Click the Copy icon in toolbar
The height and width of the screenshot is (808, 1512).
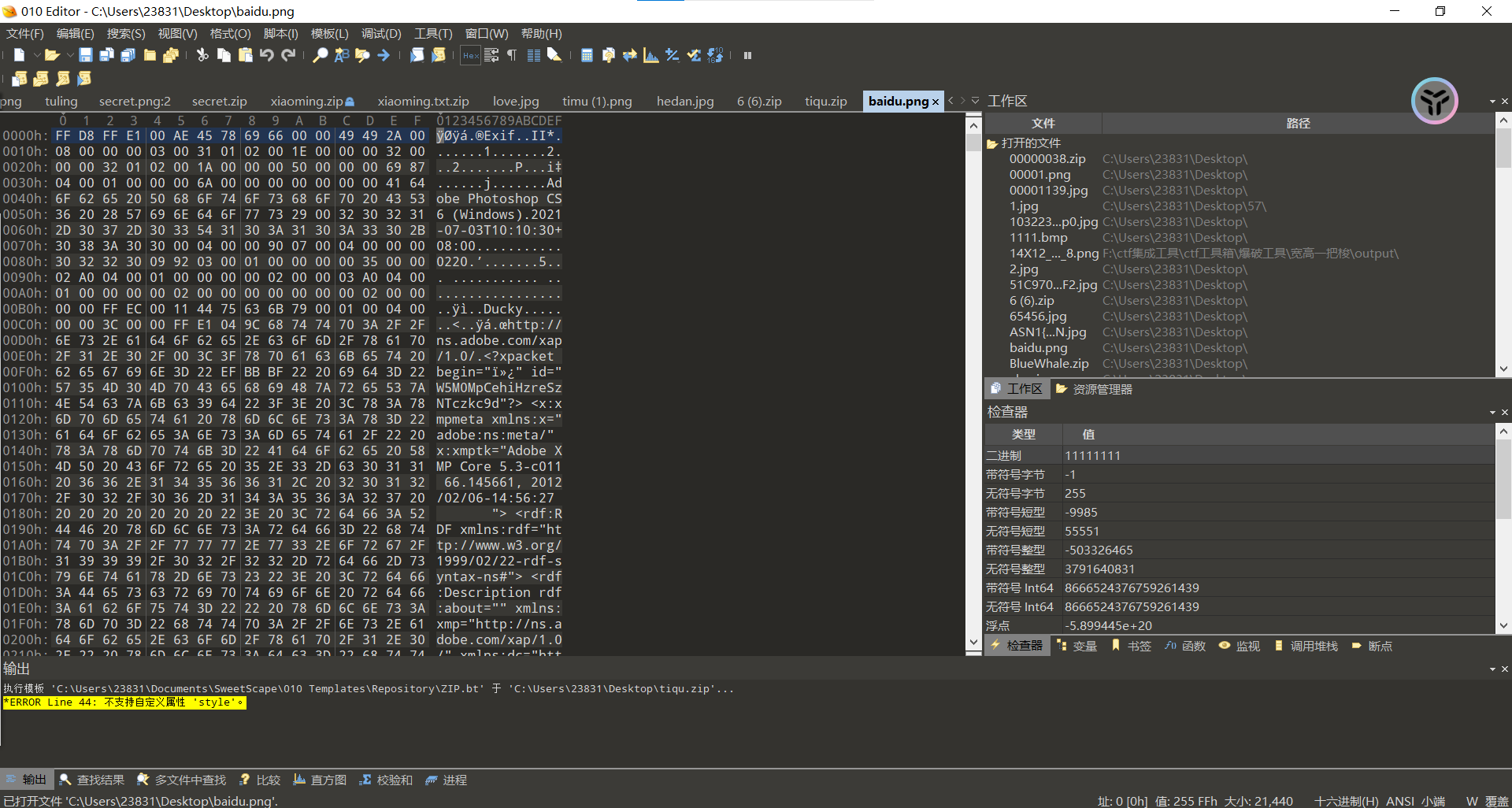pyautogui.click(x=224, y=55)
